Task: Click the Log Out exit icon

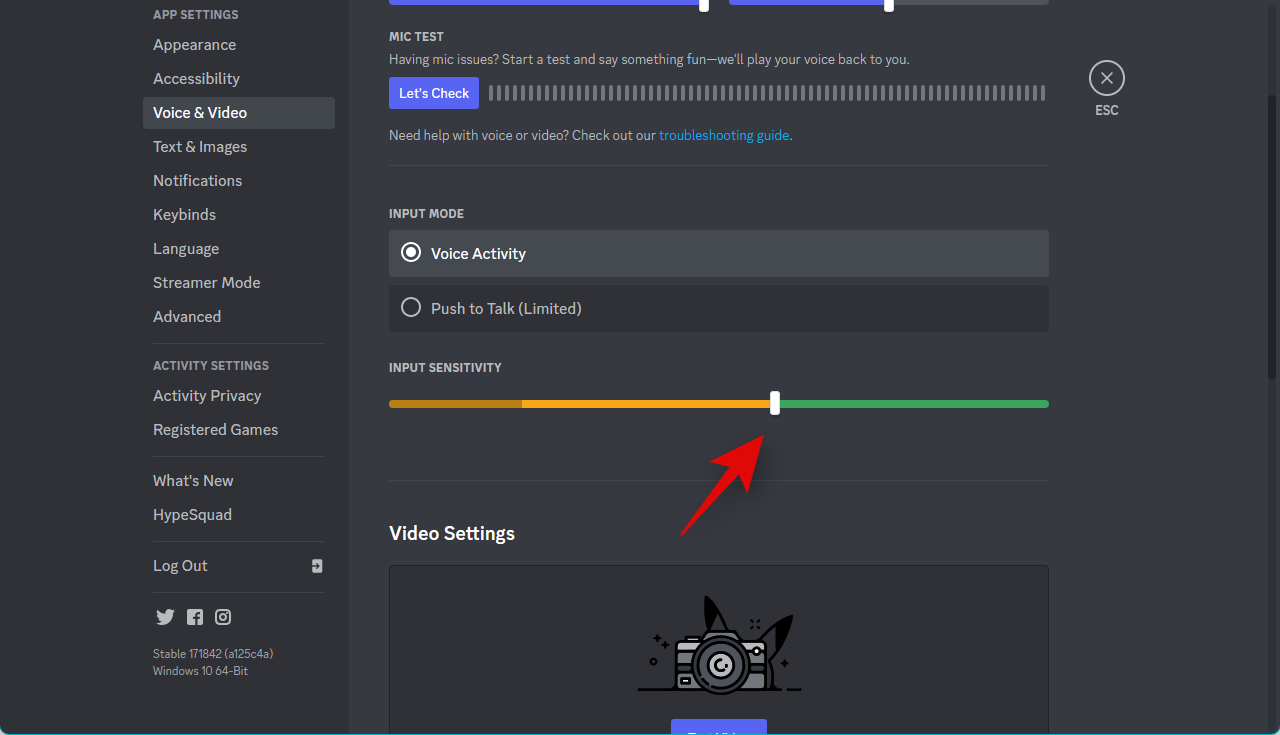Action: (x=317, y=566)
